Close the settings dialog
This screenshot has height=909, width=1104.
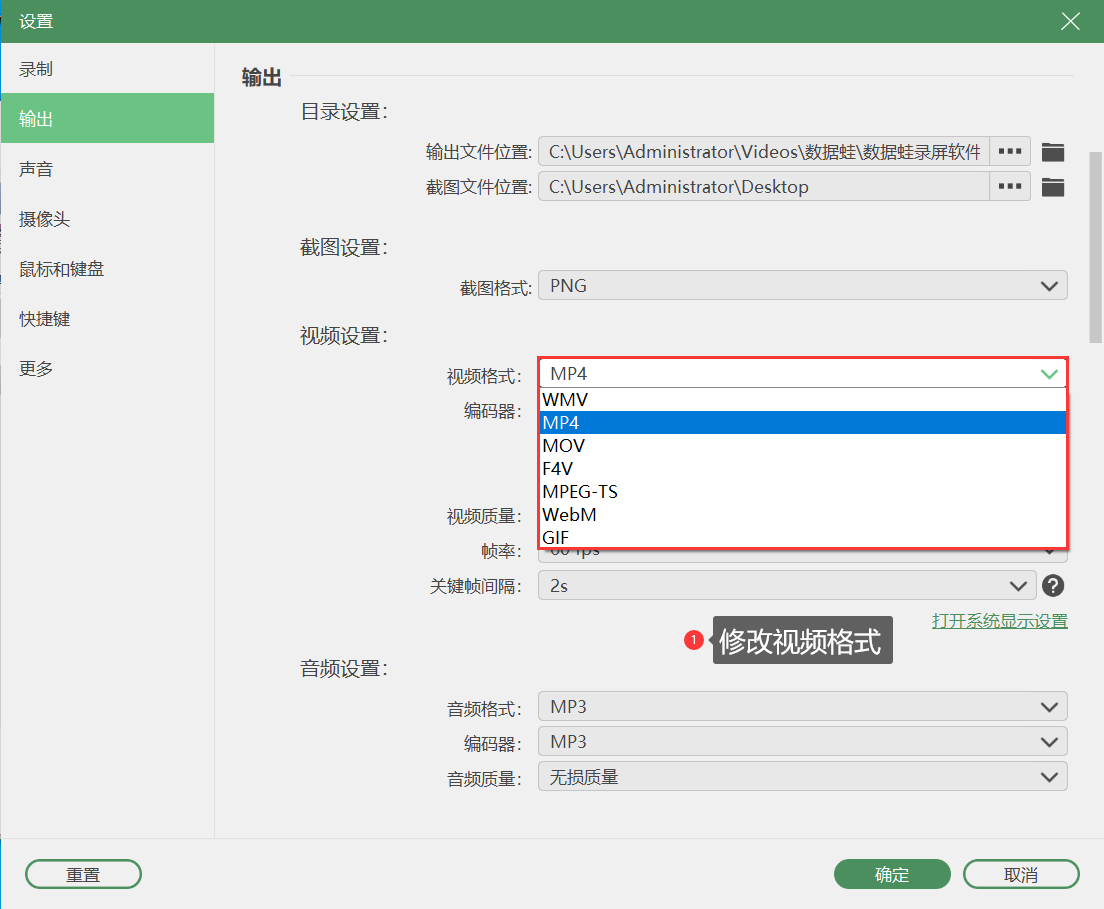point(1070,21)
